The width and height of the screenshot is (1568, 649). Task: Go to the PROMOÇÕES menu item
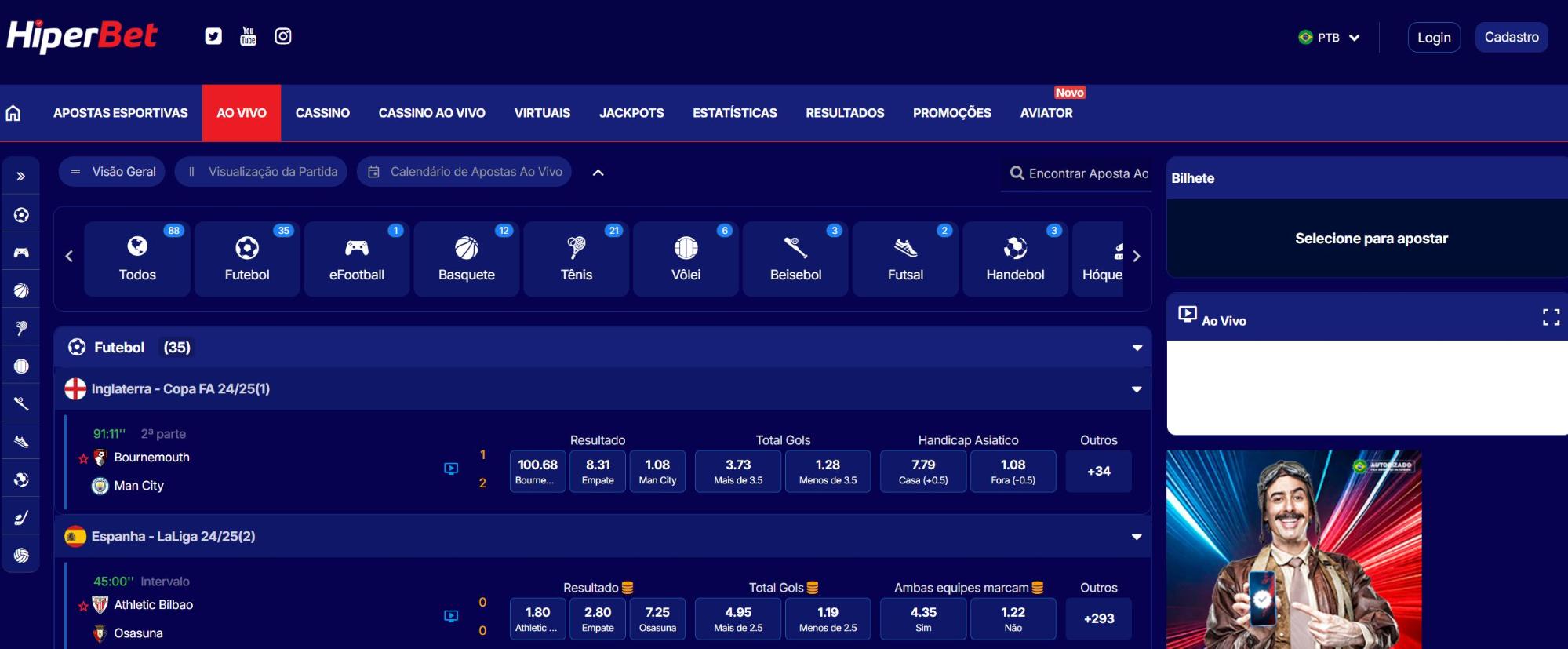(x=951, y=113)
